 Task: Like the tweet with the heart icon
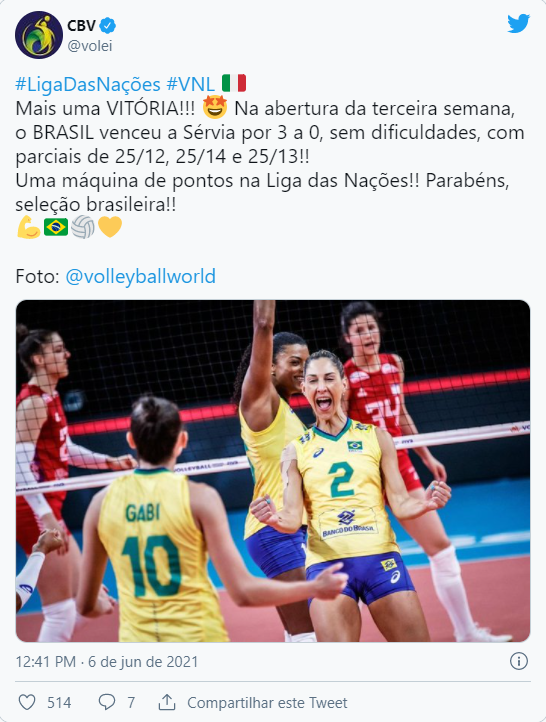click(27, 702)
